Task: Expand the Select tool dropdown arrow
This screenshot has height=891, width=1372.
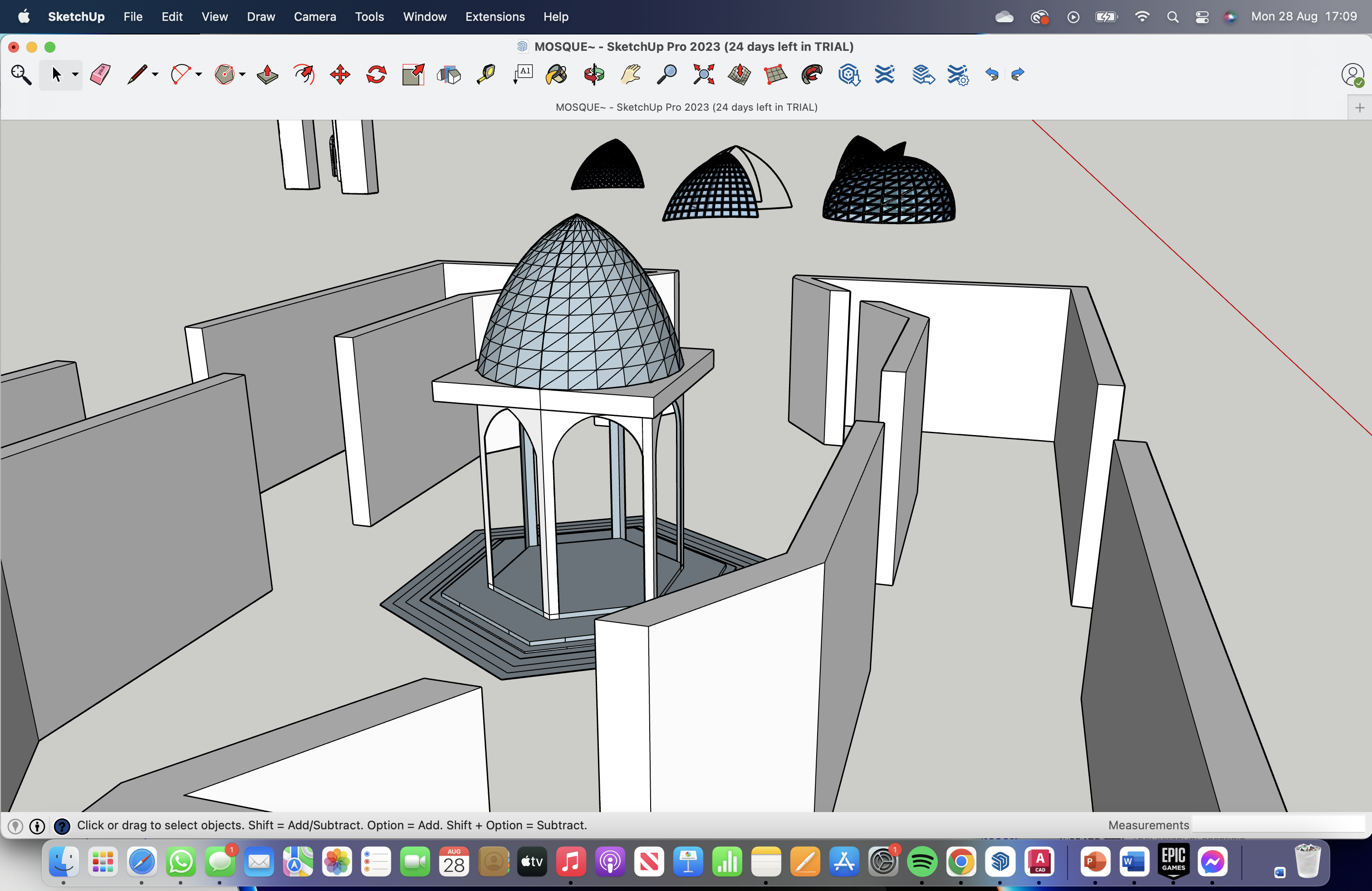Action: [x=75, y=75]
